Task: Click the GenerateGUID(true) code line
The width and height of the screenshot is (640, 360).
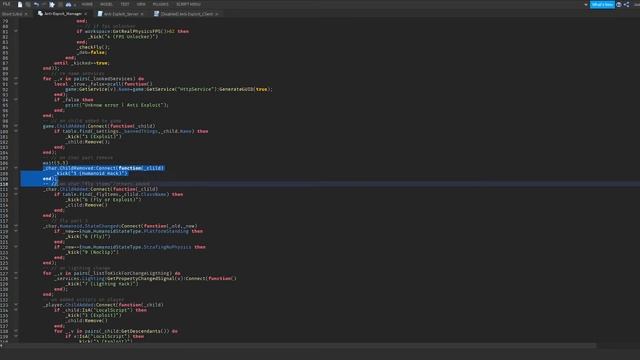Action: [x=169, y=89]
